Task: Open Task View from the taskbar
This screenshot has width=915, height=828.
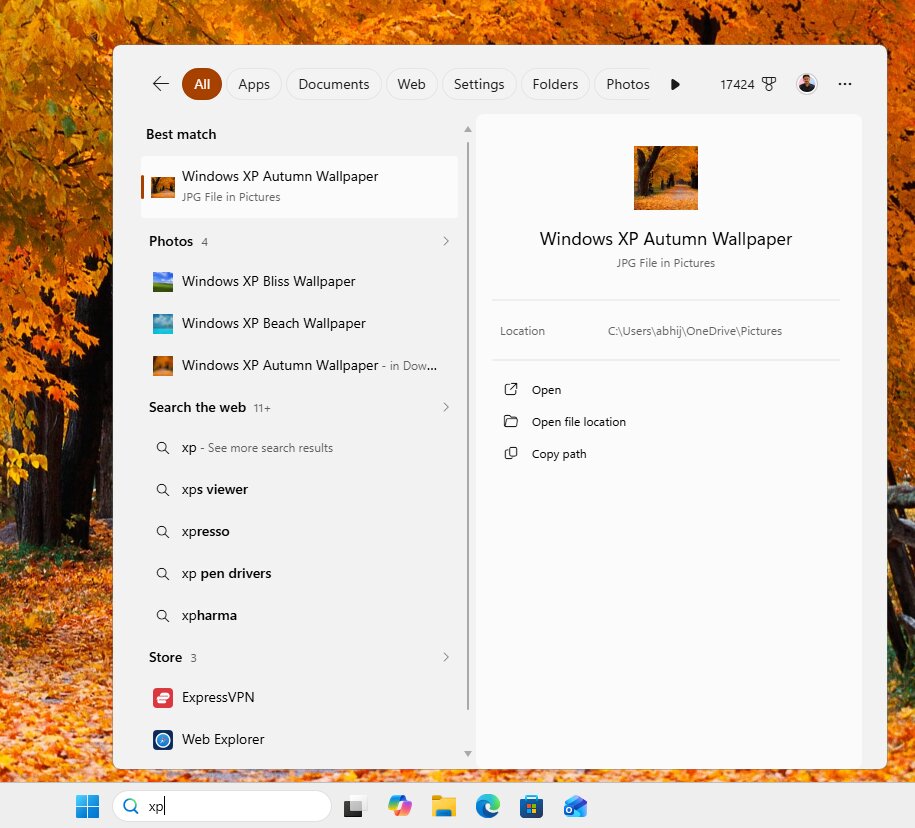Action: (354, 806)
